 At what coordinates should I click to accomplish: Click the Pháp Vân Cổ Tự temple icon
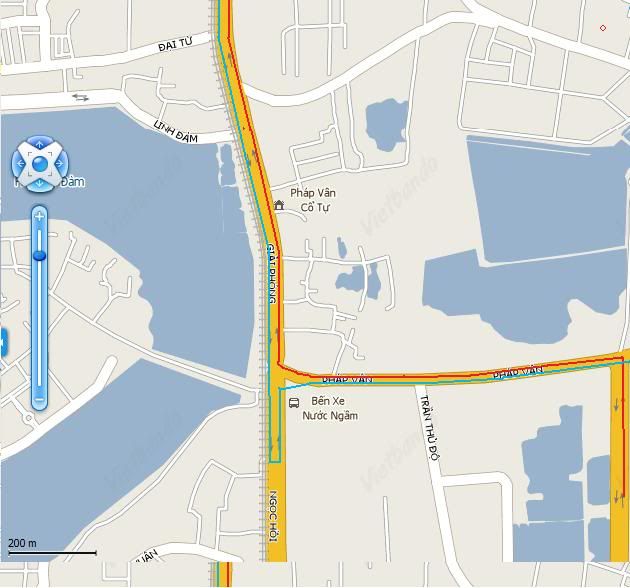pos(279,205)
